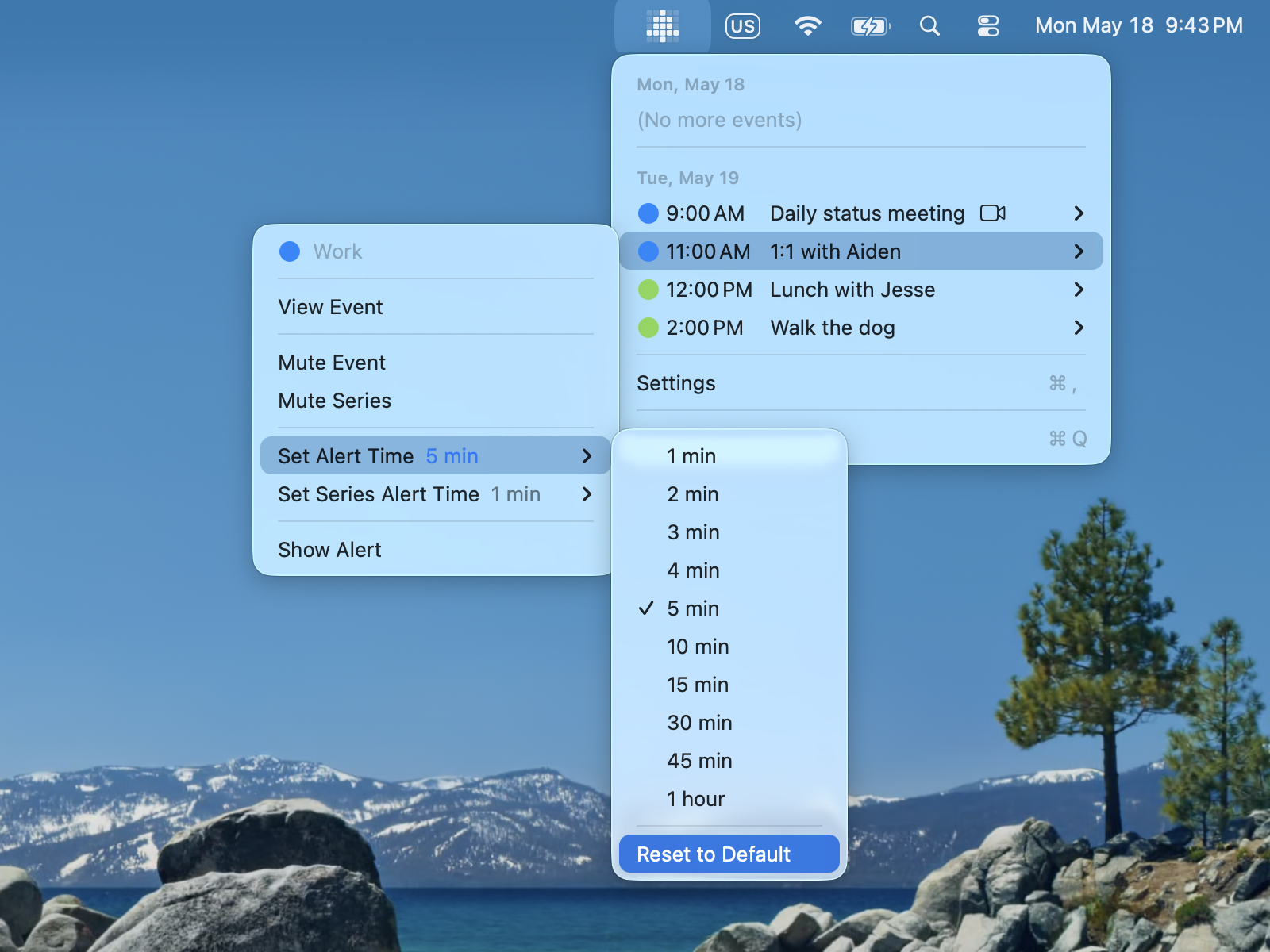Expand the Walk the dog chevron
1270x952 pixels.
[1079, 328]
